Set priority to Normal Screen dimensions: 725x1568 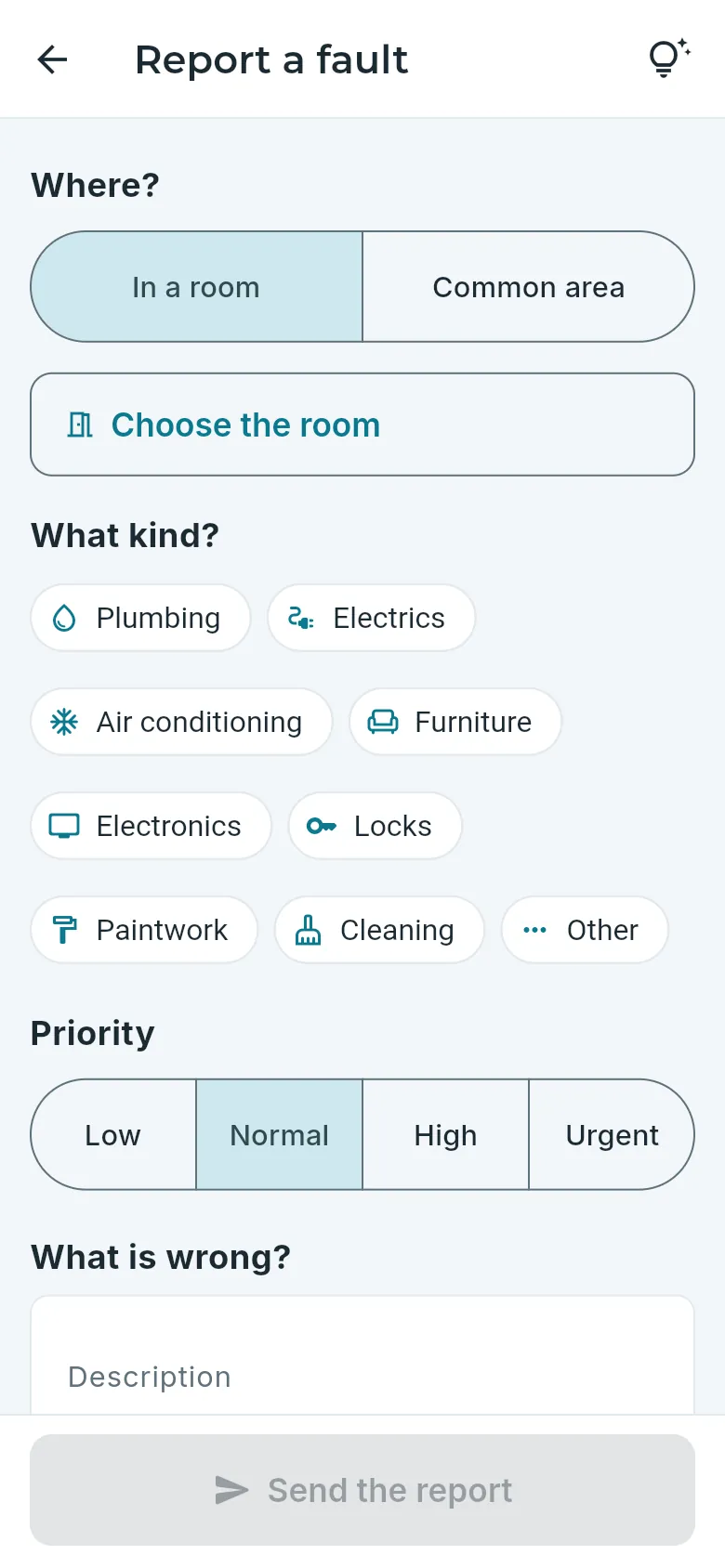[x=279, y=1134]
